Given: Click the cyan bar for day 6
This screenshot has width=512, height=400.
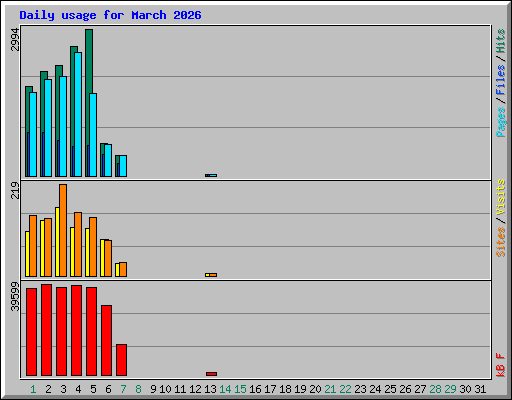Looking at the screenshot, I should [x=108, y=160].
